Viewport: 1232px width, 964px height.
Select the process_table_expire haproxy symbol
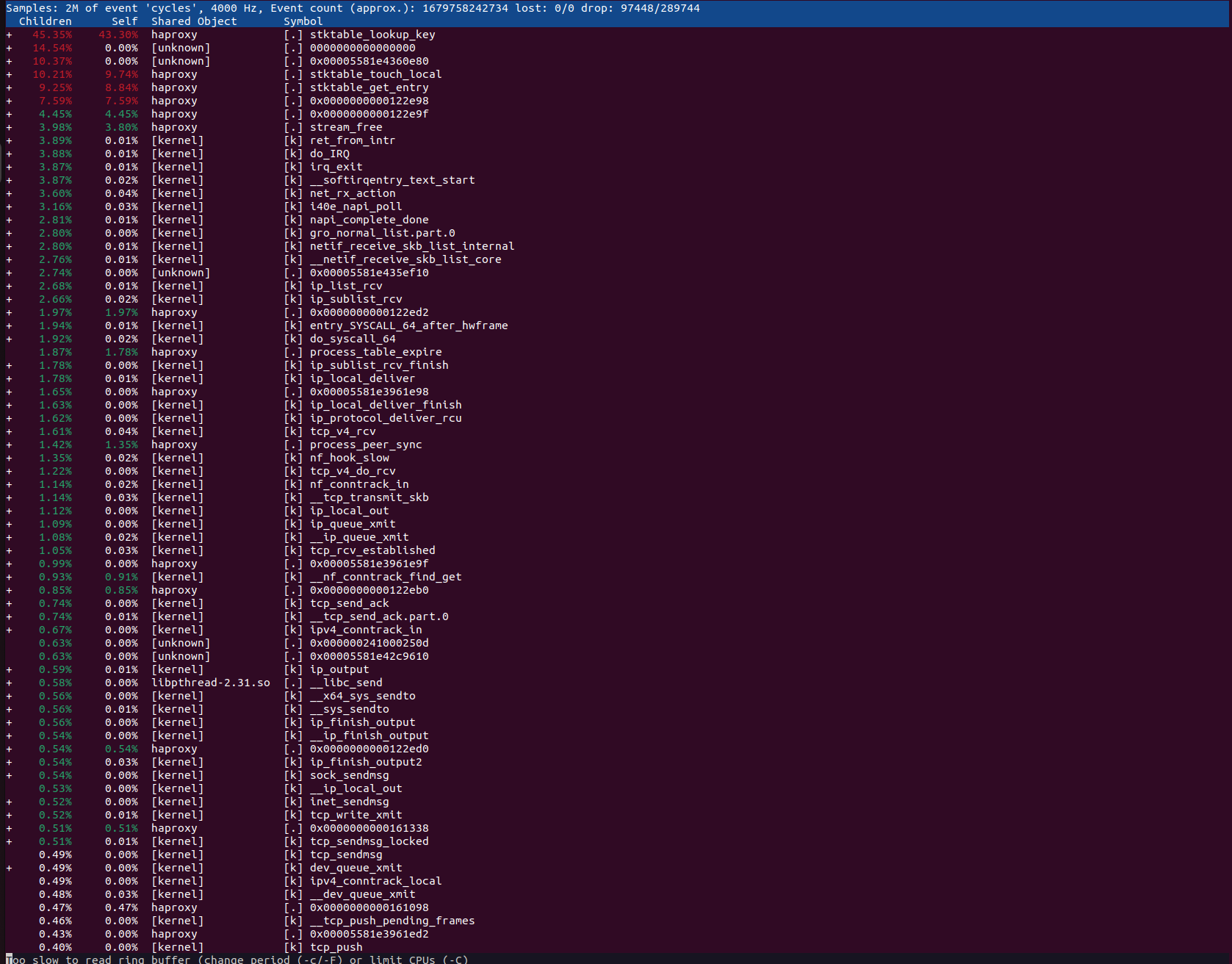(376, 351)
